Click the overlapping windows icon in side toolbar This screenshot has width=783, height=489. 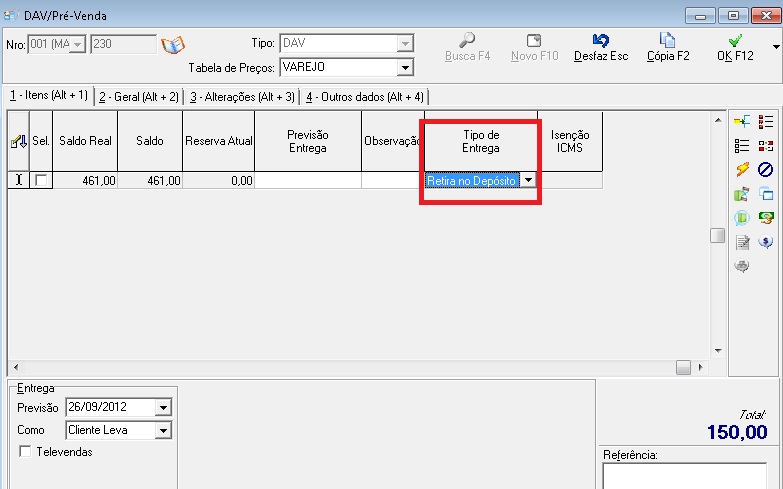766,193
